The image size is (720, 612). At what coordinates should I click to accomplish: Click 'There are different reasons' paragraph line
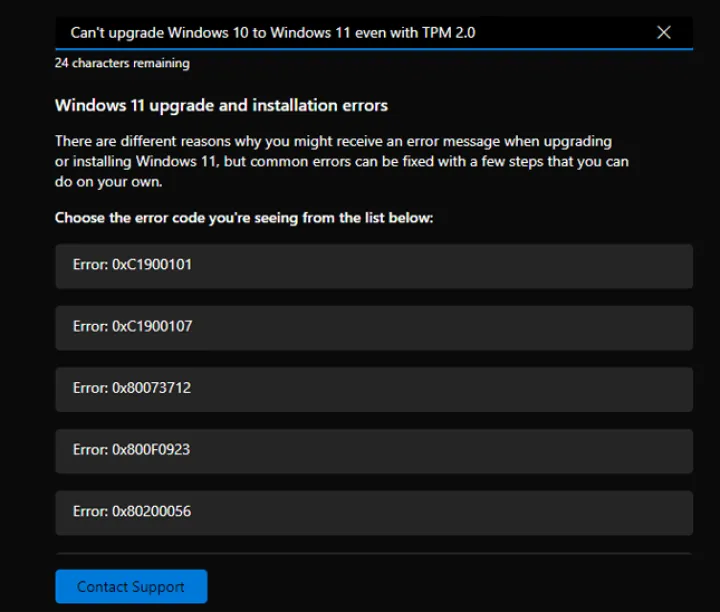point(333,141)
